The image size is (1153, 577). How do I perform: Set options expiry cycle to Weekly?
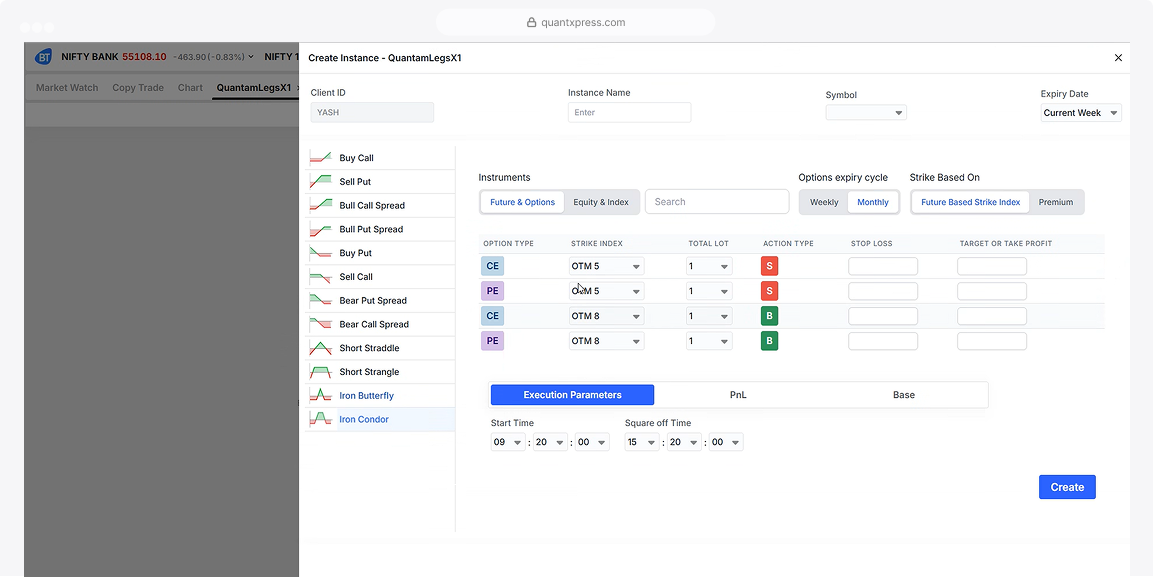(x=824, y=202)
